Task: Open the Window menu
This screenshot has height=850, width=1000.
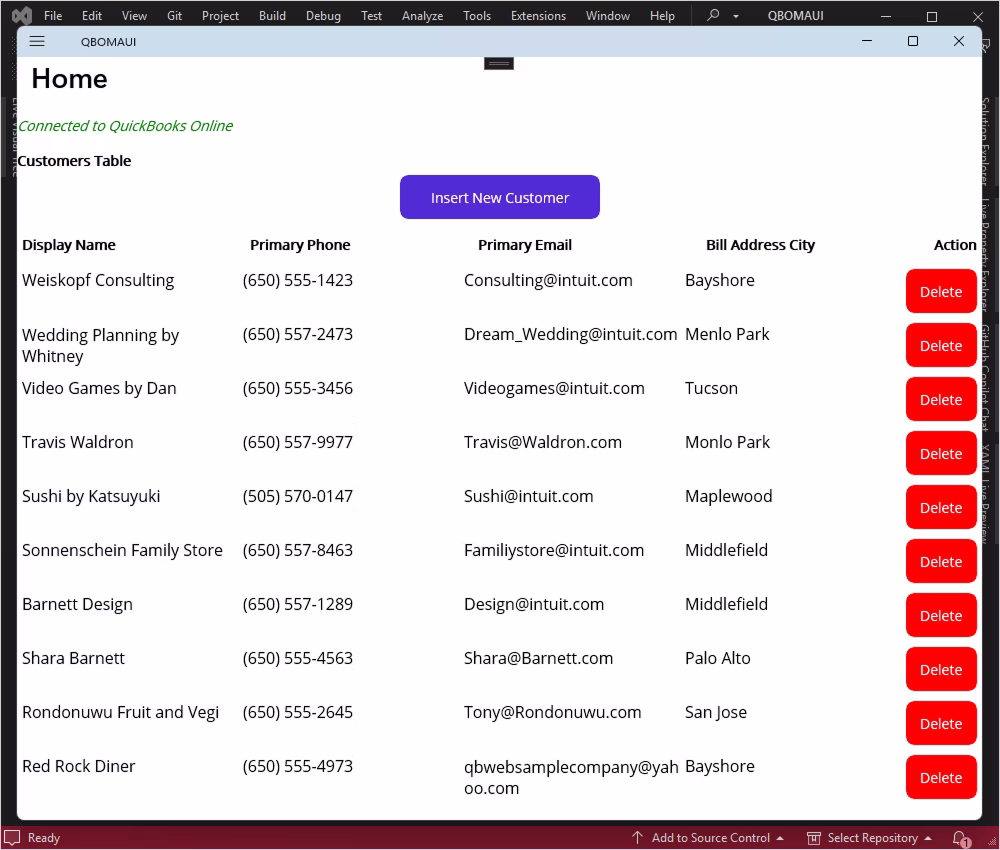Action: pos(608,15)
